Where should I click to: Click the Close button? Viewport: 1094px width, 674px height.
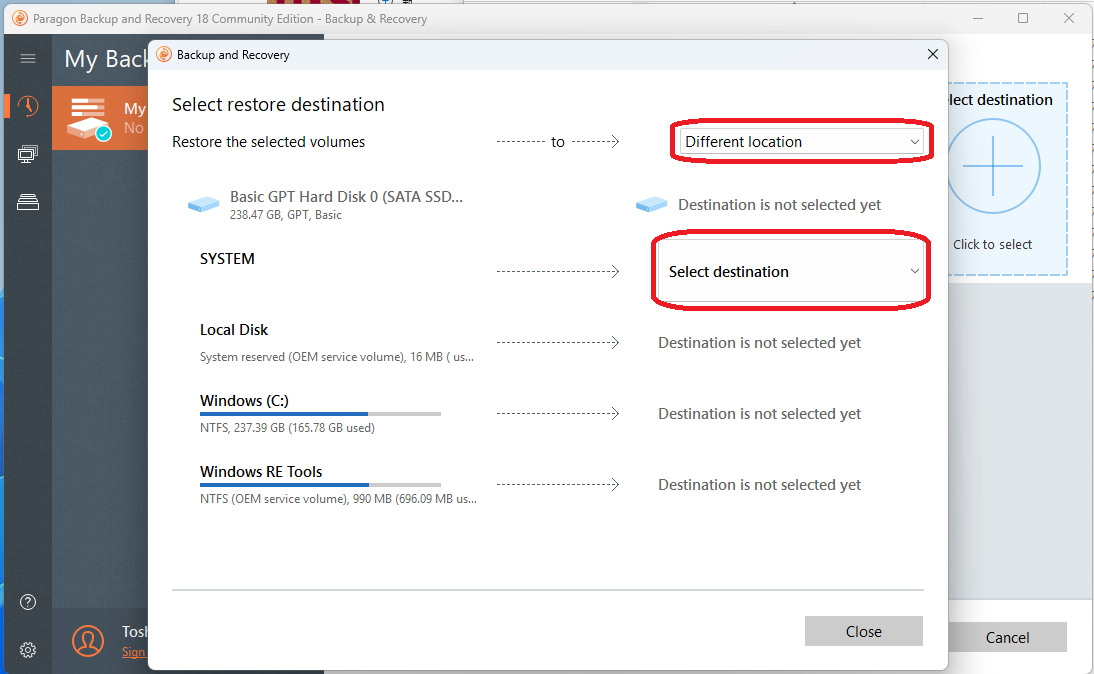[x=864, y=631]
